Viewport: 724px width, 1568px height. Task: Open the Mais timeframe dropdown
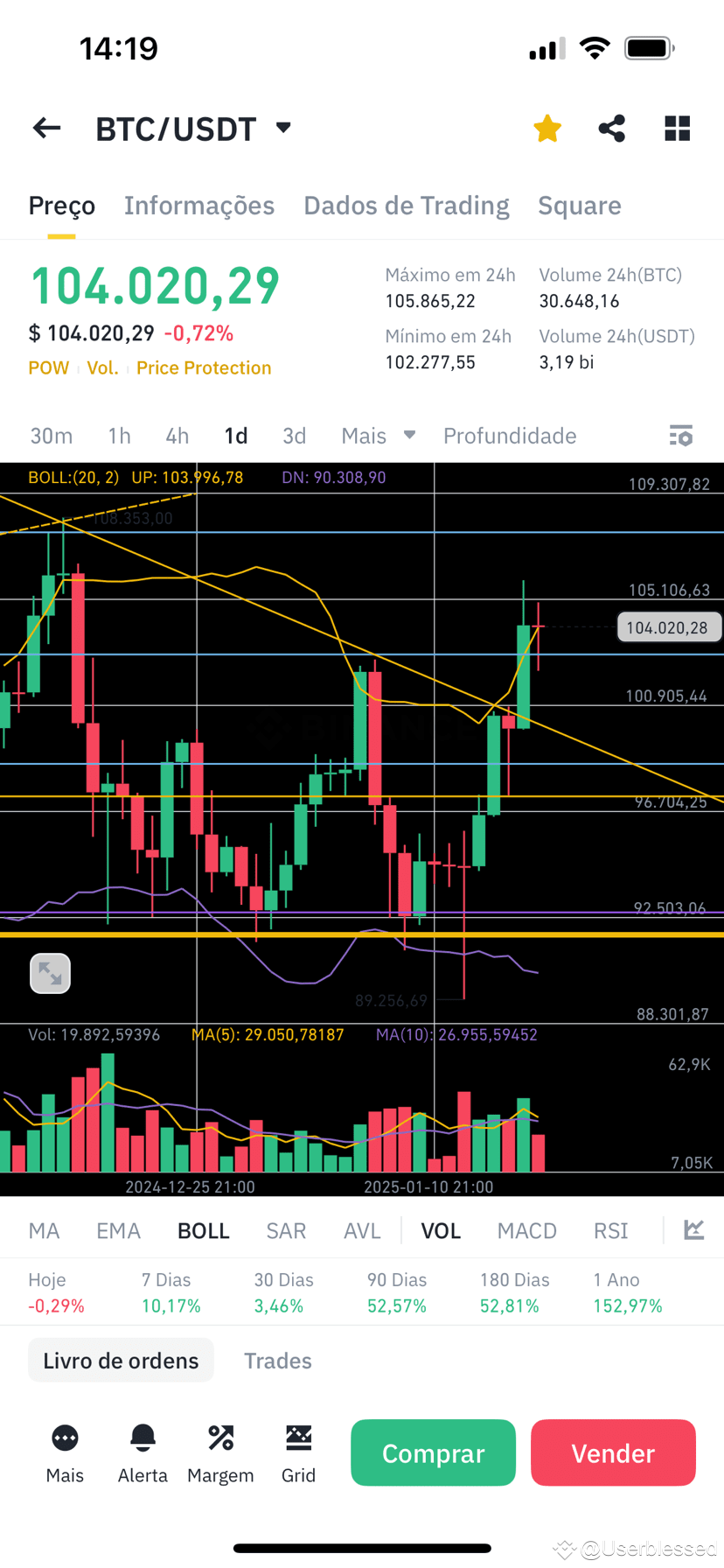coord(378,436)
